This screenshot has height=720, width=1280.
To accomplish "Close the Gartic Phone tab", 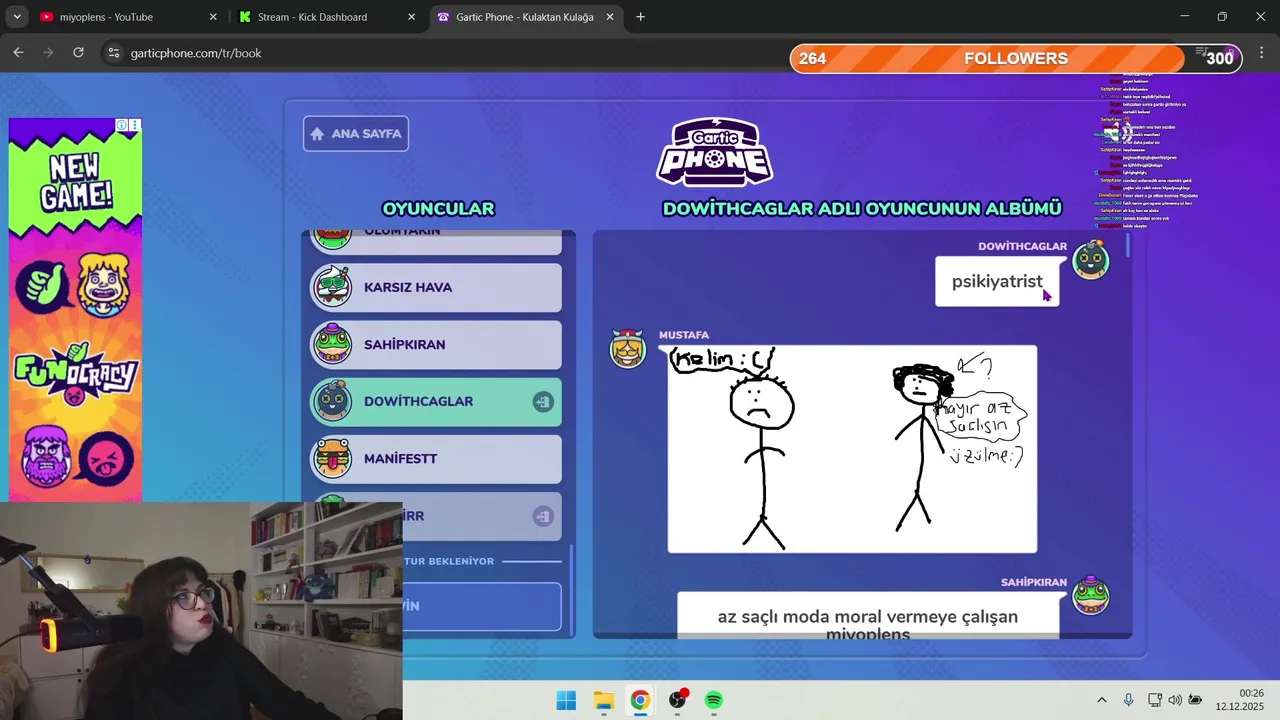I will point(610,17).
